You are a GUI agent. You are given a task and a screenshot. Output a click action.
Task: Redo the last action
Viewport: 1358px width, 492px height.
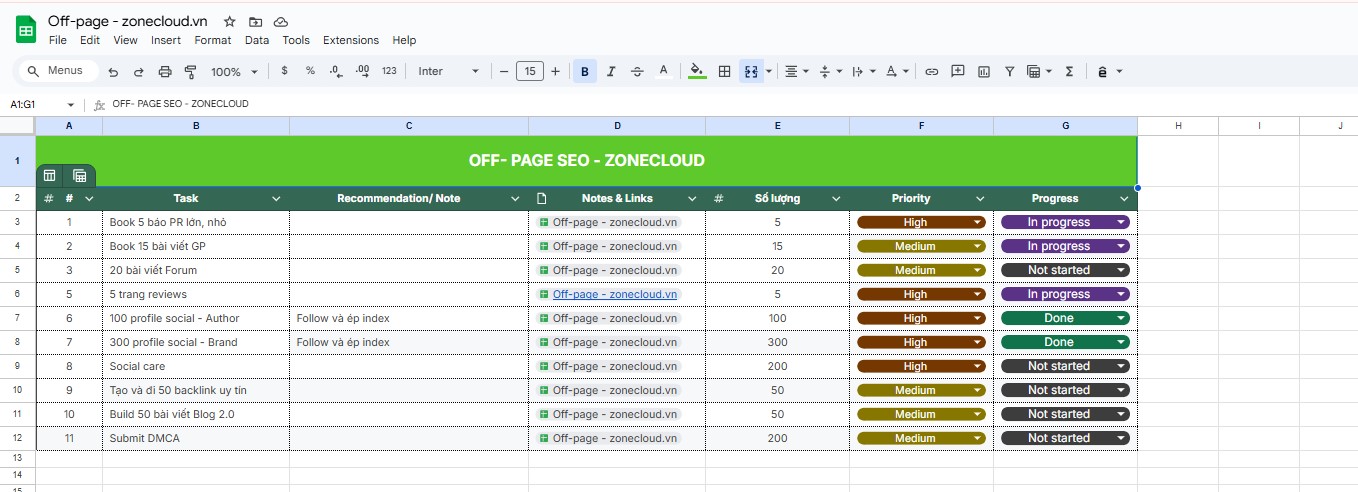tap(139, 71)
